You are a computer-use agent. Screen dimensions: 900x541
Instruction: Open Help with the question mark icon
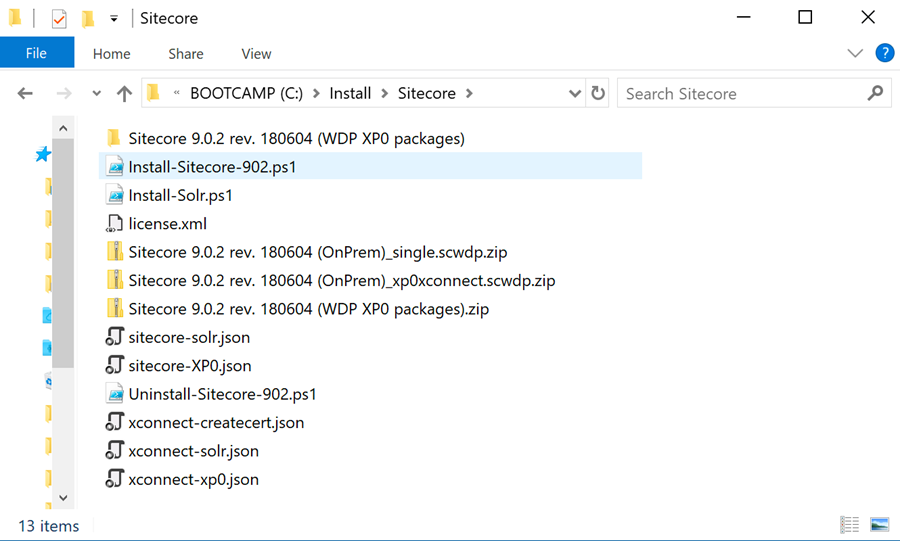[885, 53]
